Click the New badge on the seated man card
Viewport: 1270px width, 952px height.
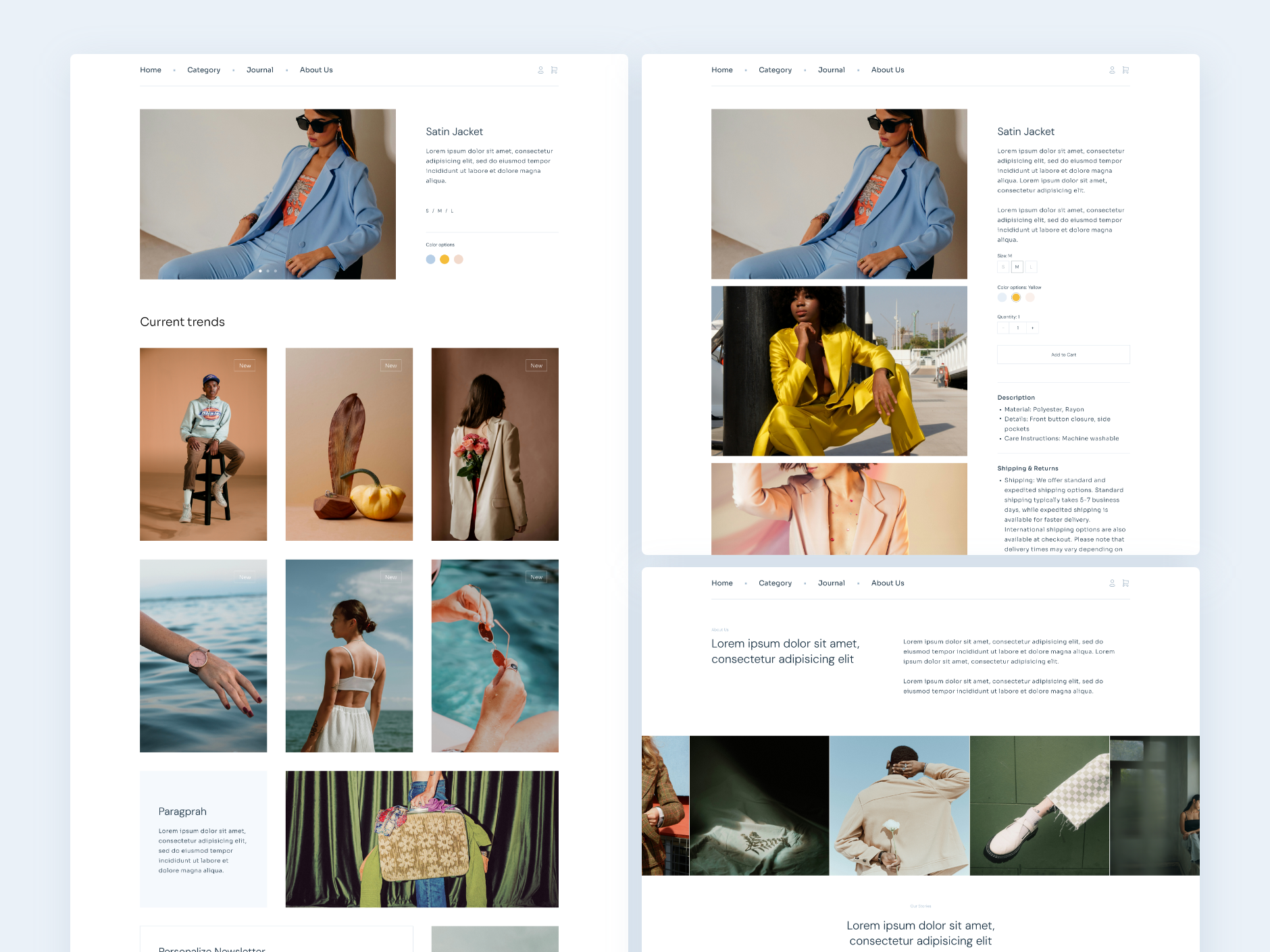(245, 366)
